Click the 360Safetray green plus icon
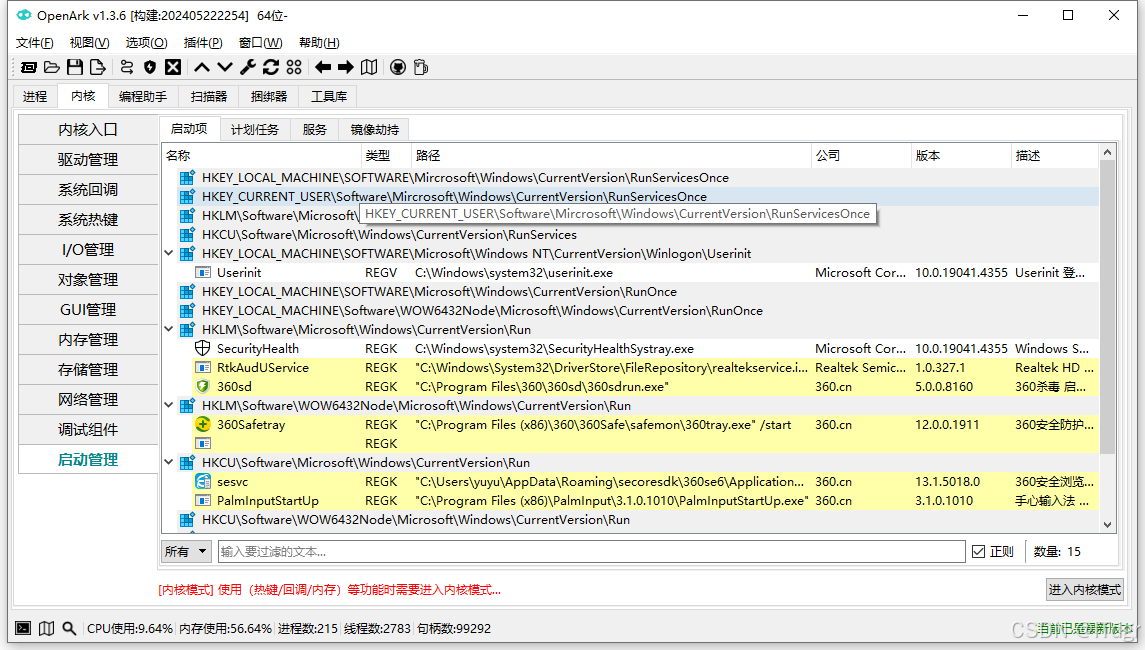1145x650 pixels. [203, 424]
